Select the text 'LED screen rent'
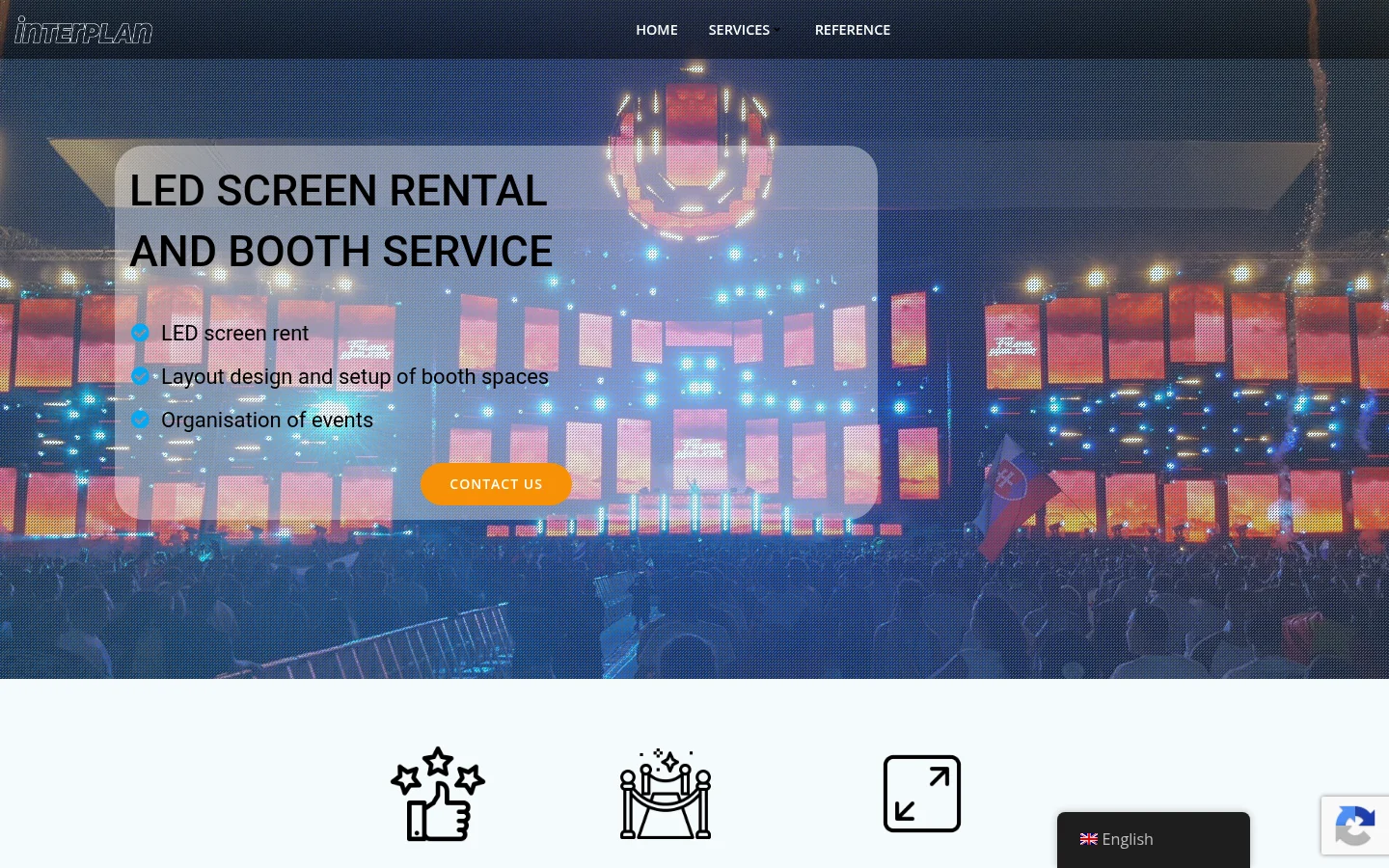The height and width of the screenshot is (868, 1389). (234, 333)
